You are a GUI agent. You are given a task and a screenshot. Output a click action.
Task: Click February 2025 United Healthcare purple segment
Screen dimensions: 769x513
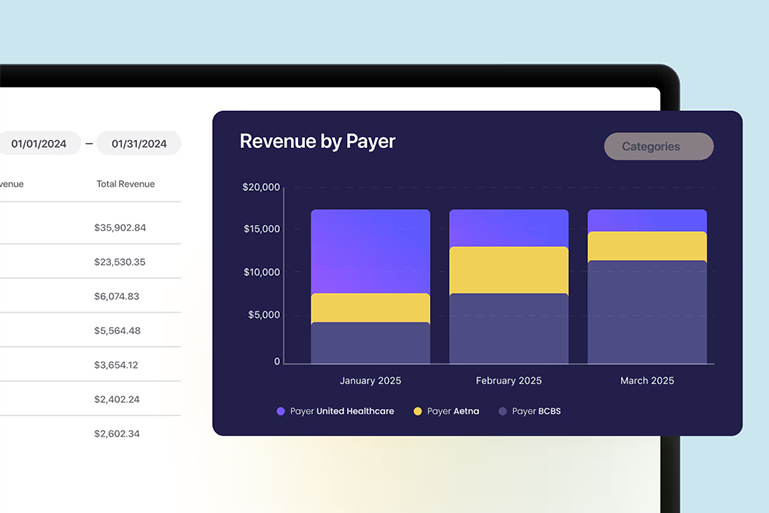[509, 228]
